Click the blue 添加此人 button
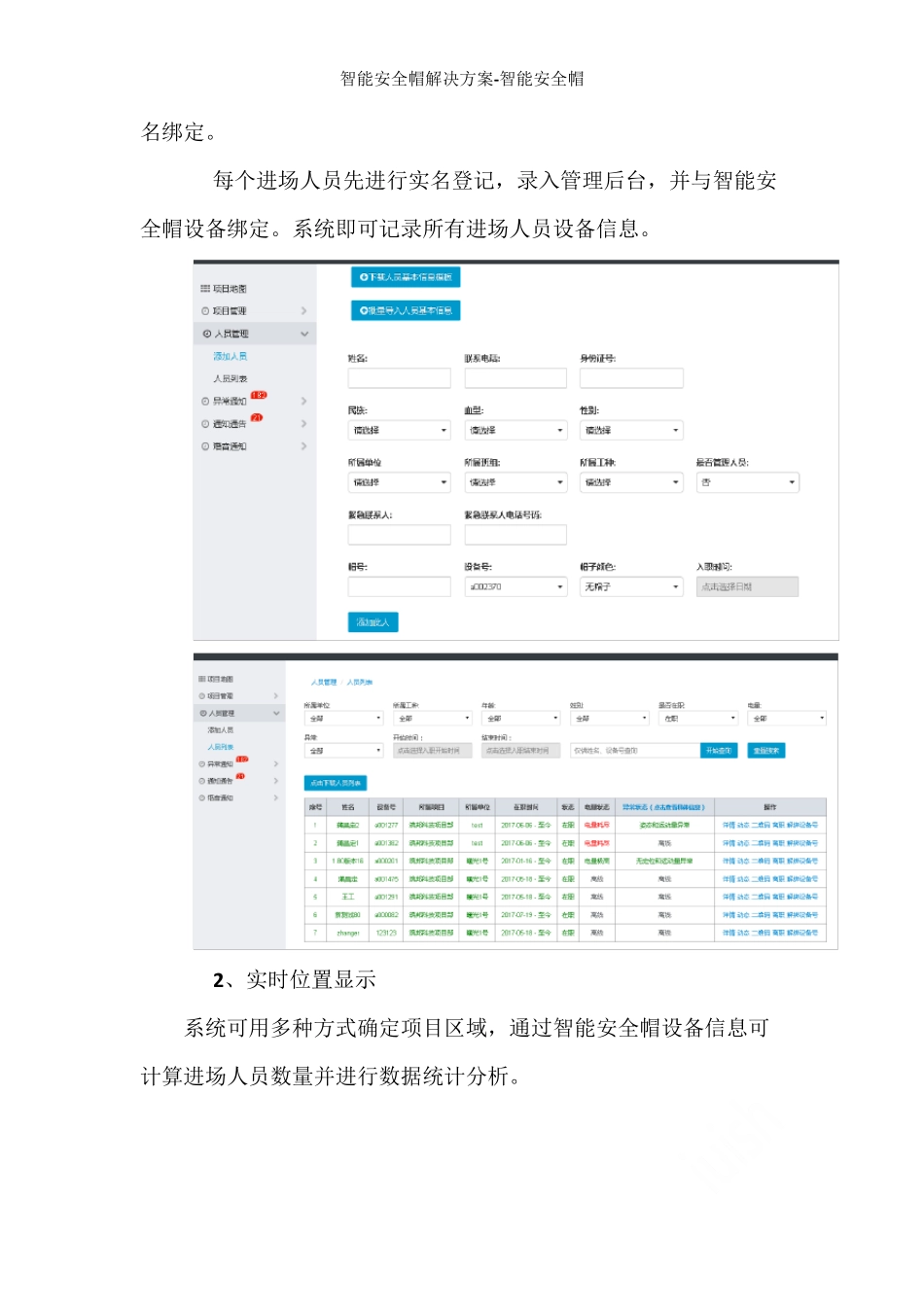Image resolution: width=924 pixels, height=1307 pixels. click(373, 622)
